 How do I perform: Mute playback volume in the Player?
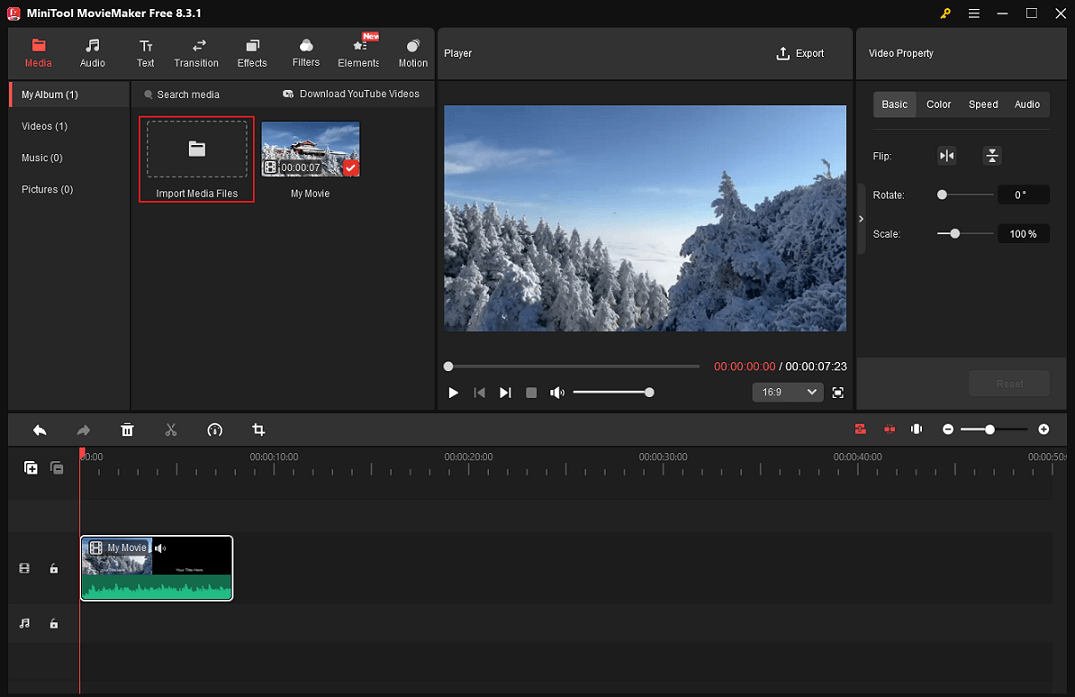[557, 392]
